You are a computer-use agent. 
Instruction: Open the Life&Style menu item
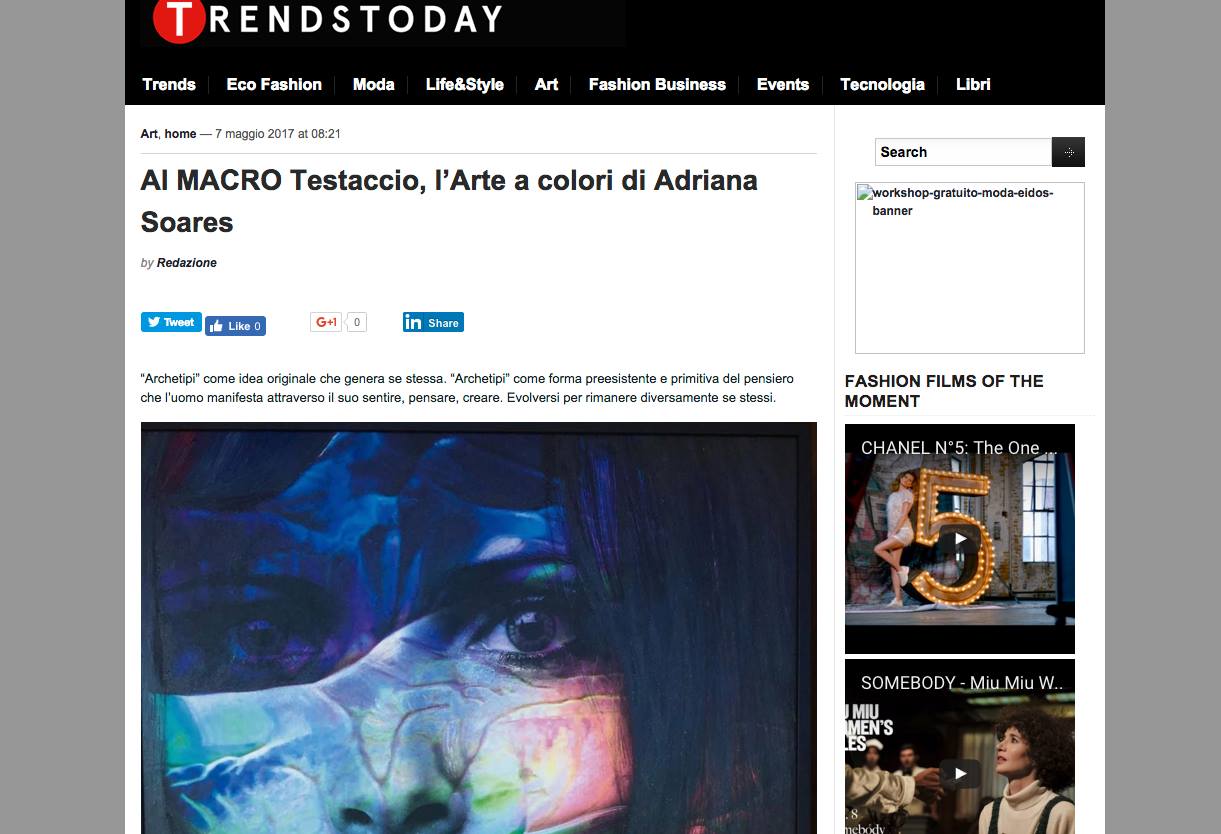pos(465,84)
